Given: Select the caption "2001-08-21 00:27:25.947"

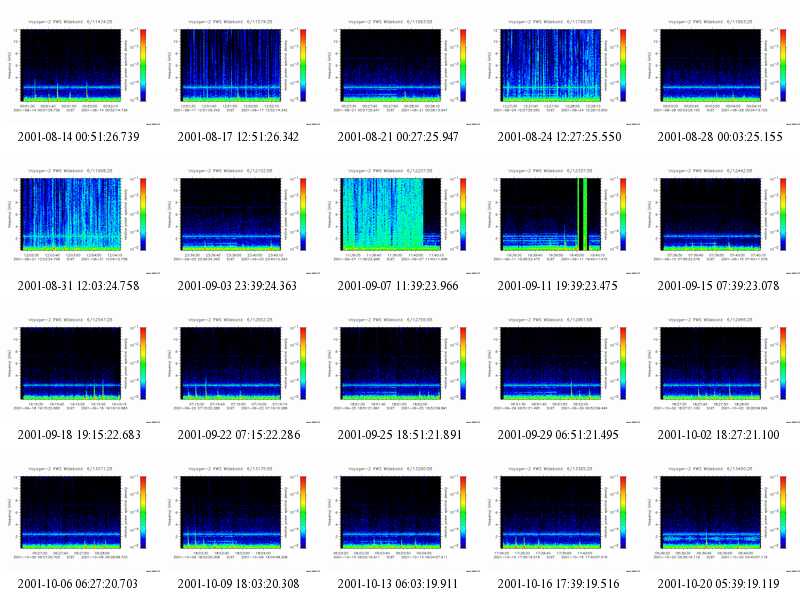Looking at the screenshot, I should click(398, 137).
